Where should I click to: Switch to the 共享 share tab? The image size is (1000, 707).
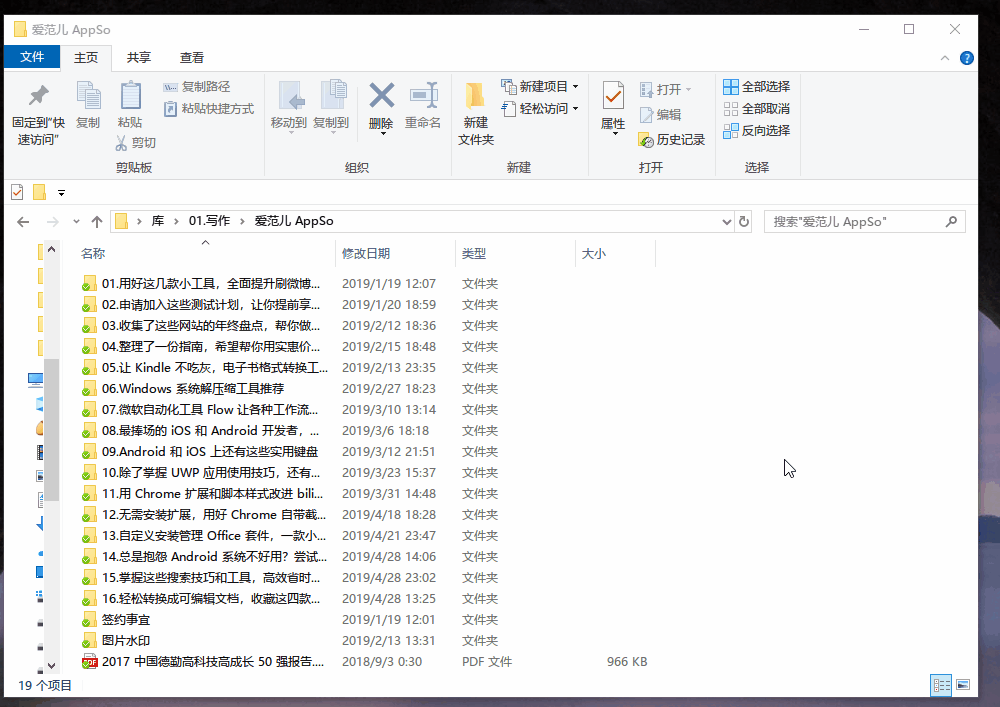138,57
